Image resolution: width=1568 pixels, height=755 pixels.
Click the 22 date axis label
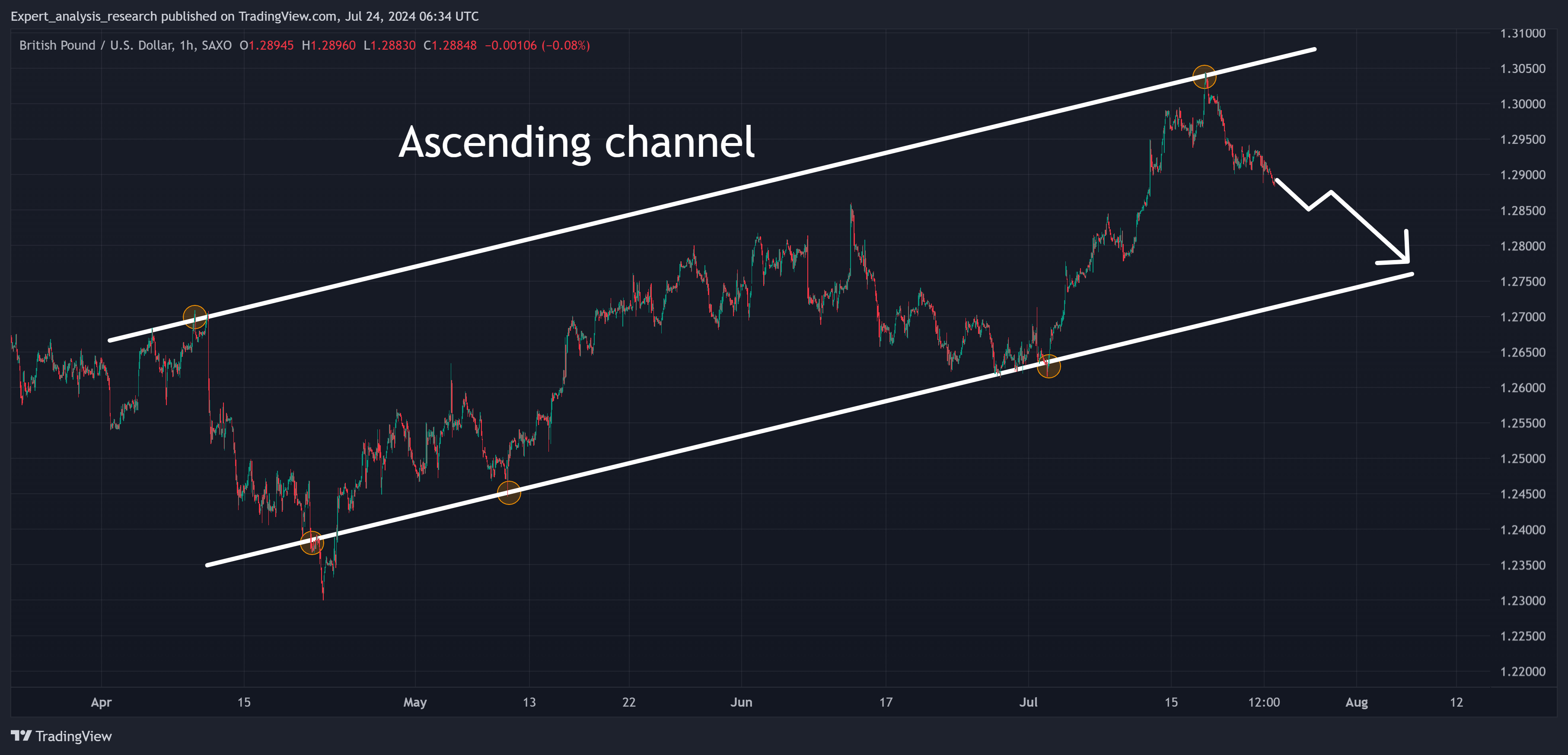coord(629,702)
